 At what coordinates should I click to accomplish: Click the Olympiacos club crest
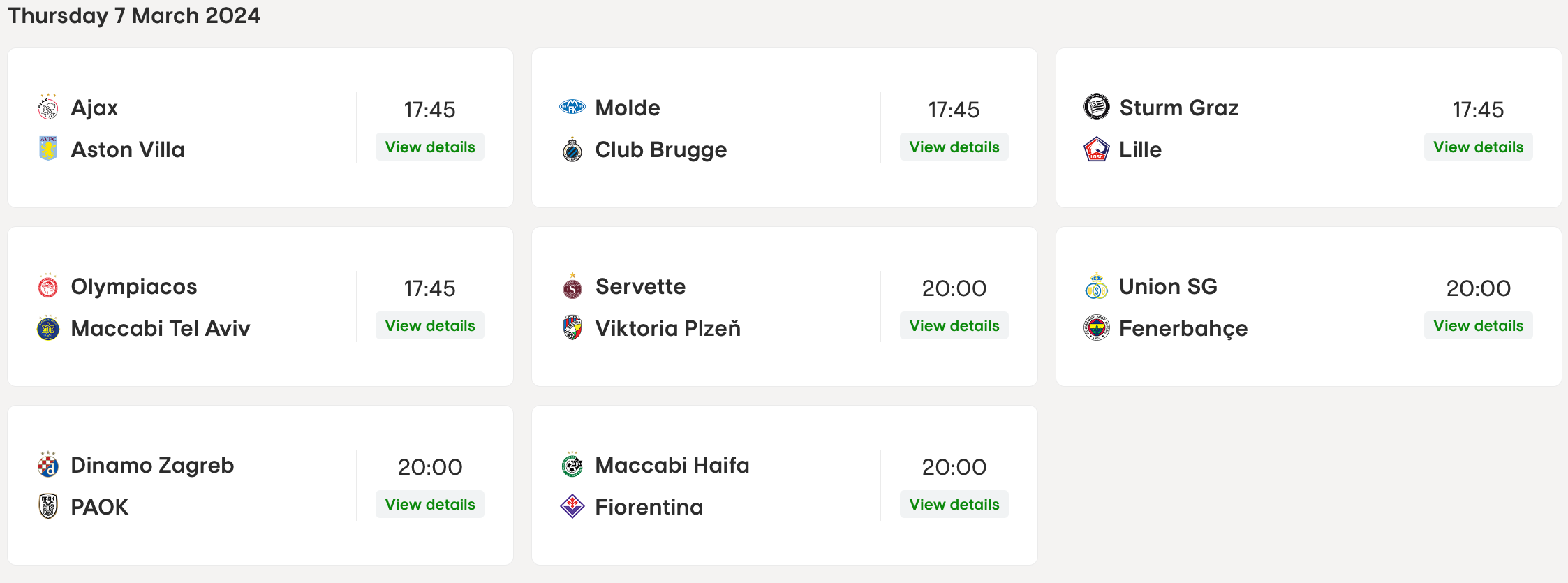click(x=47, y=286)
